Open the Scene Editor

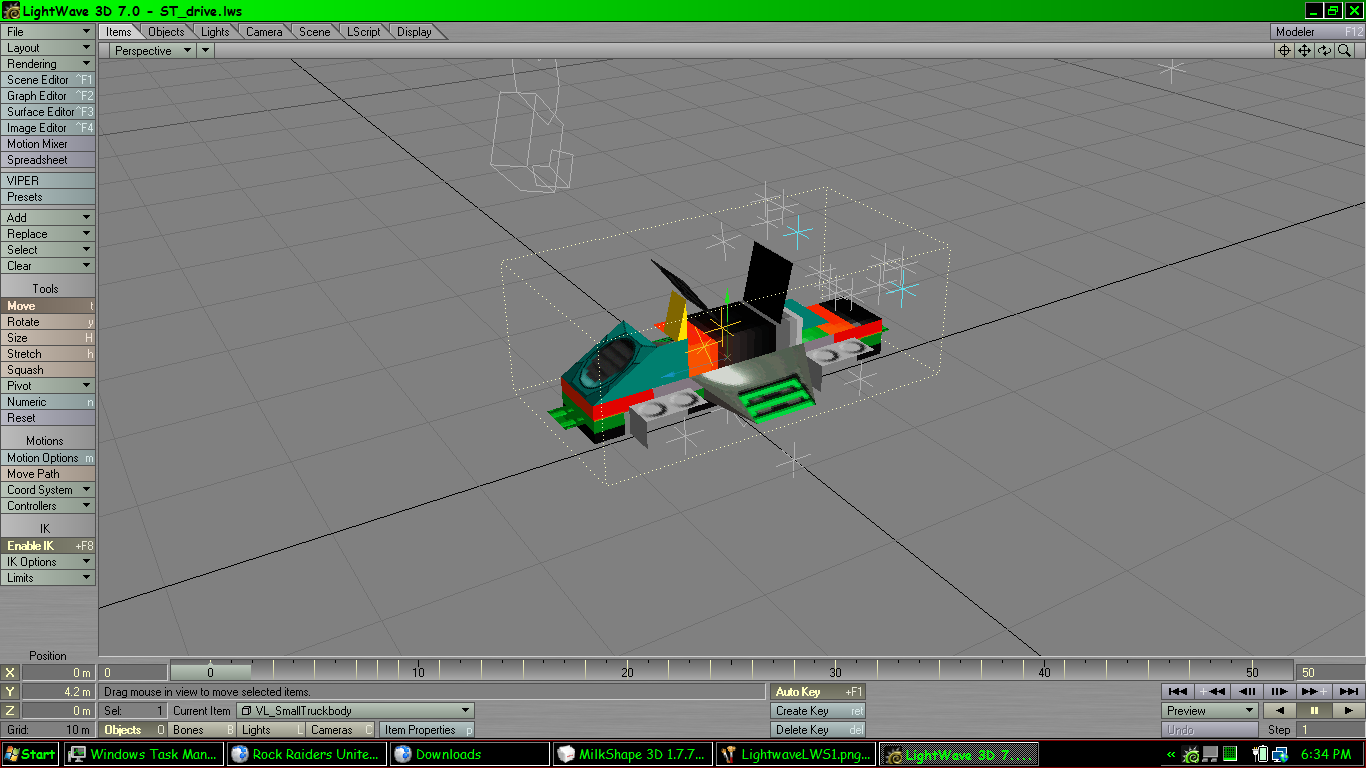[x=48, y=80]
